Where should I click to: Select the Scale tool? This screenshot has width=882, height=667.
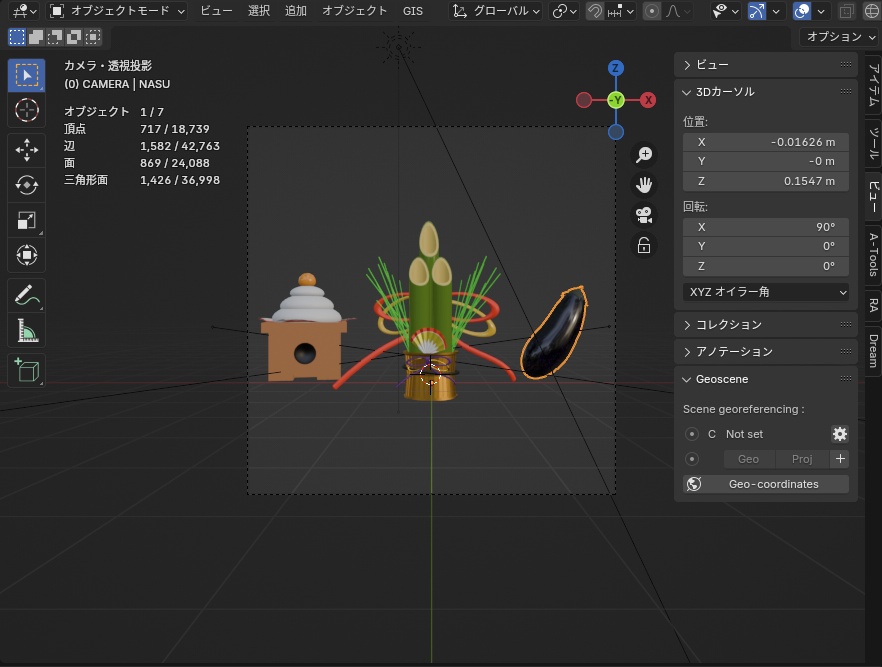click(26, 220)
